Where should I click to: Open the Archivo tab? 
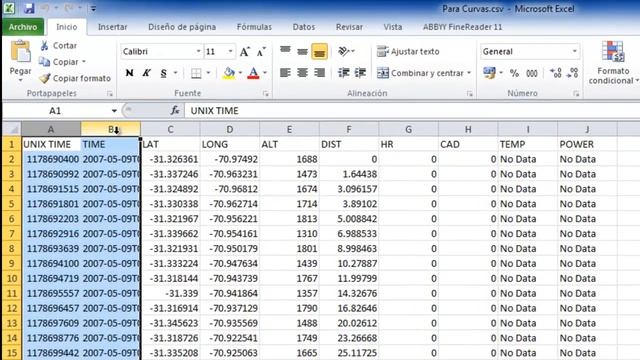[x=23, y=27]
